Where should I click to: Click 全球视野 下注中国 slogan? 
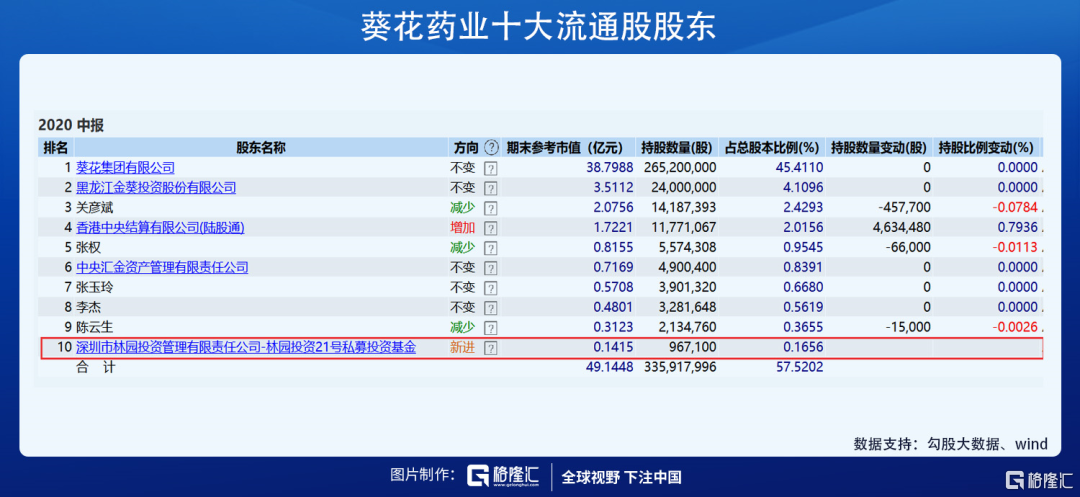coord(621,476)
